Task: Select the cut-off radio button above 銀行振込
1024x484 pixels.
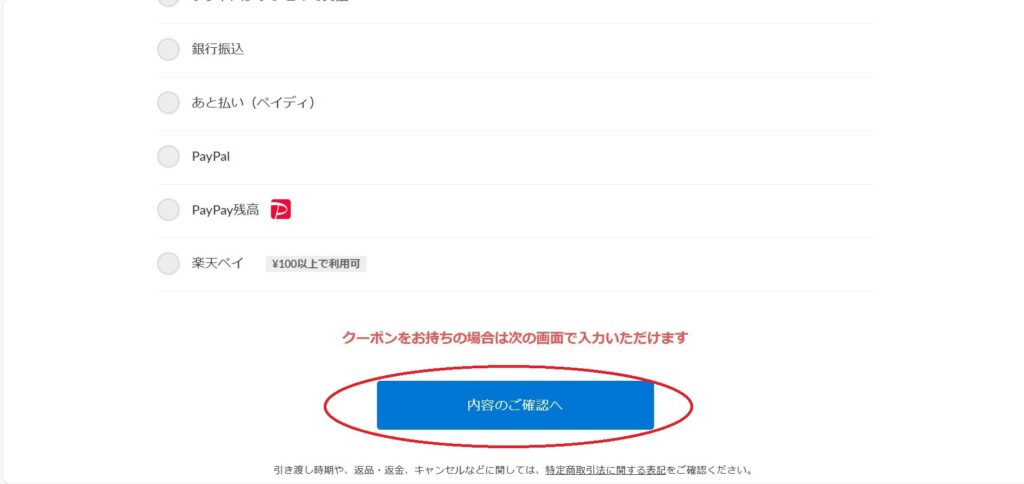Action: [168, 2]
